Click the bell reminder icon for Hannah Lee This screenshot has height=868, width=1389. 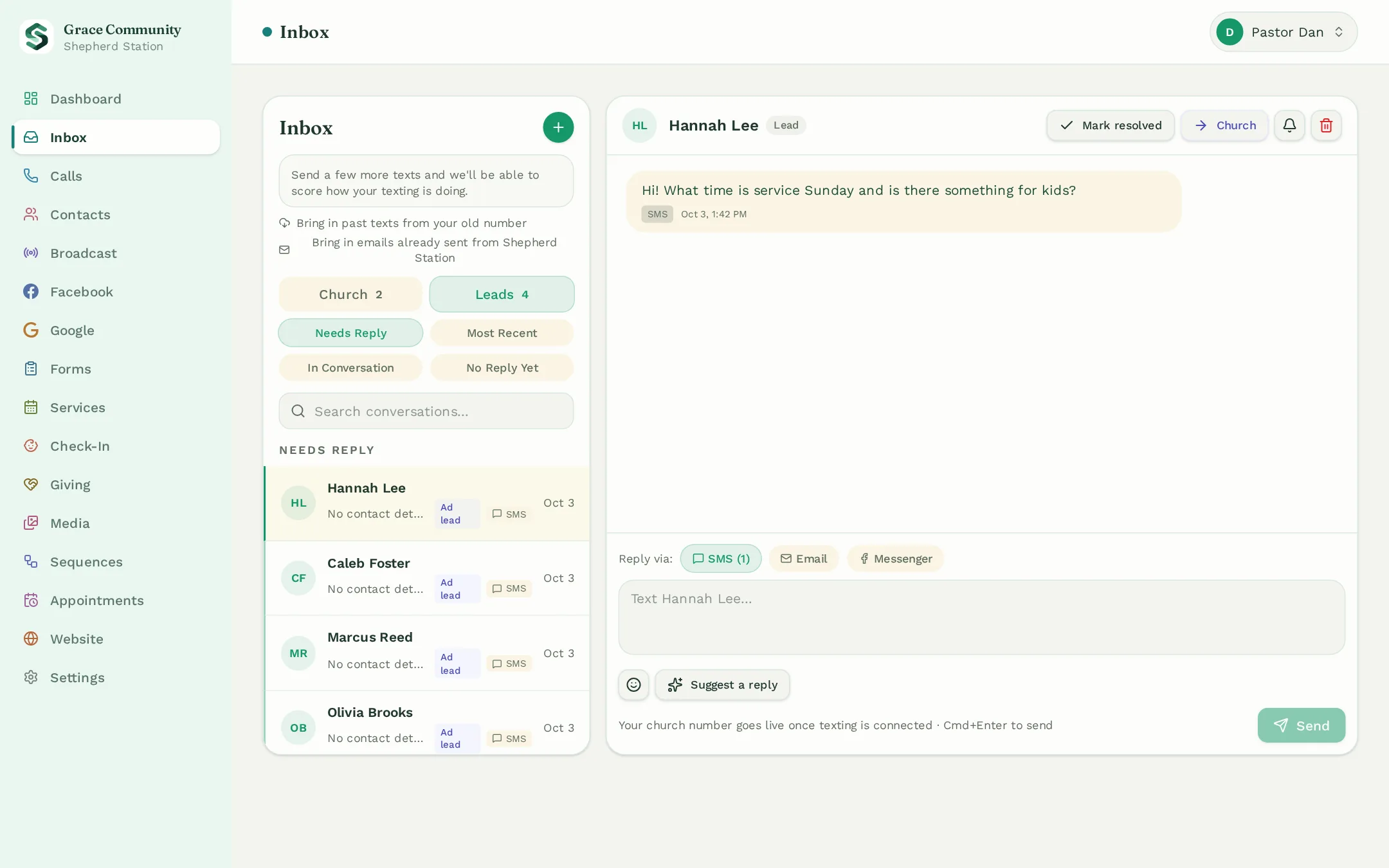[x=1289, y=125]
